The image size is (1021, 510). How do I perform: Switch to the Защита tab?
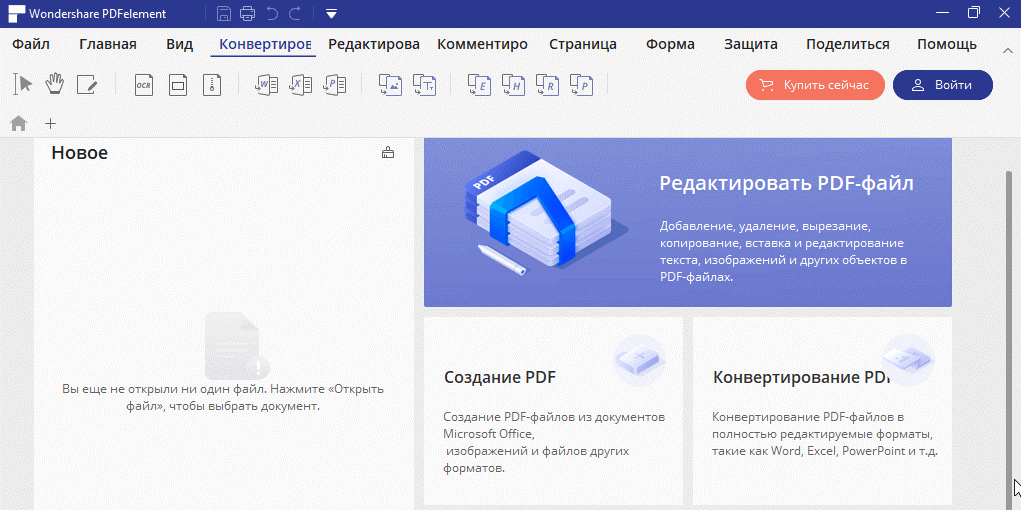click(751, 44)
